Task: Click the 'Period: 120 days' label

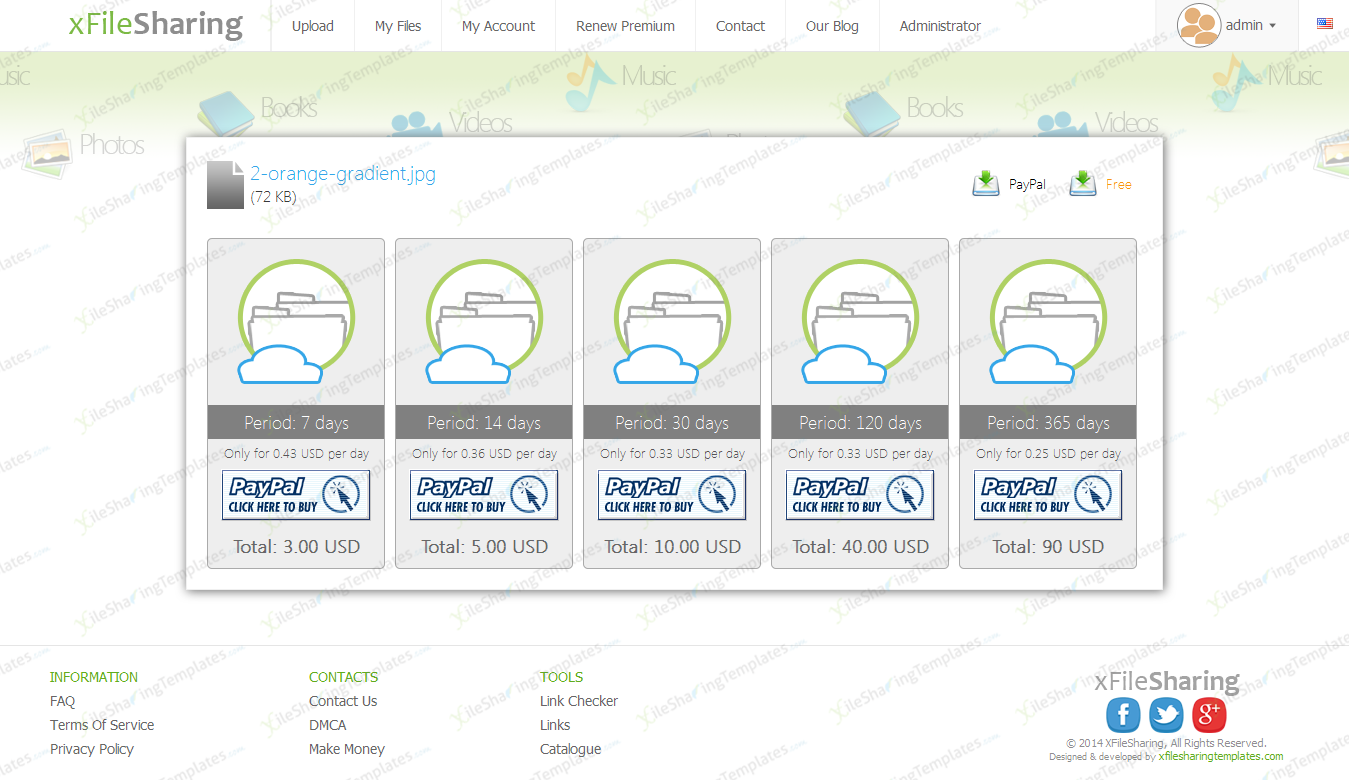Action: (x=860, y=423)
